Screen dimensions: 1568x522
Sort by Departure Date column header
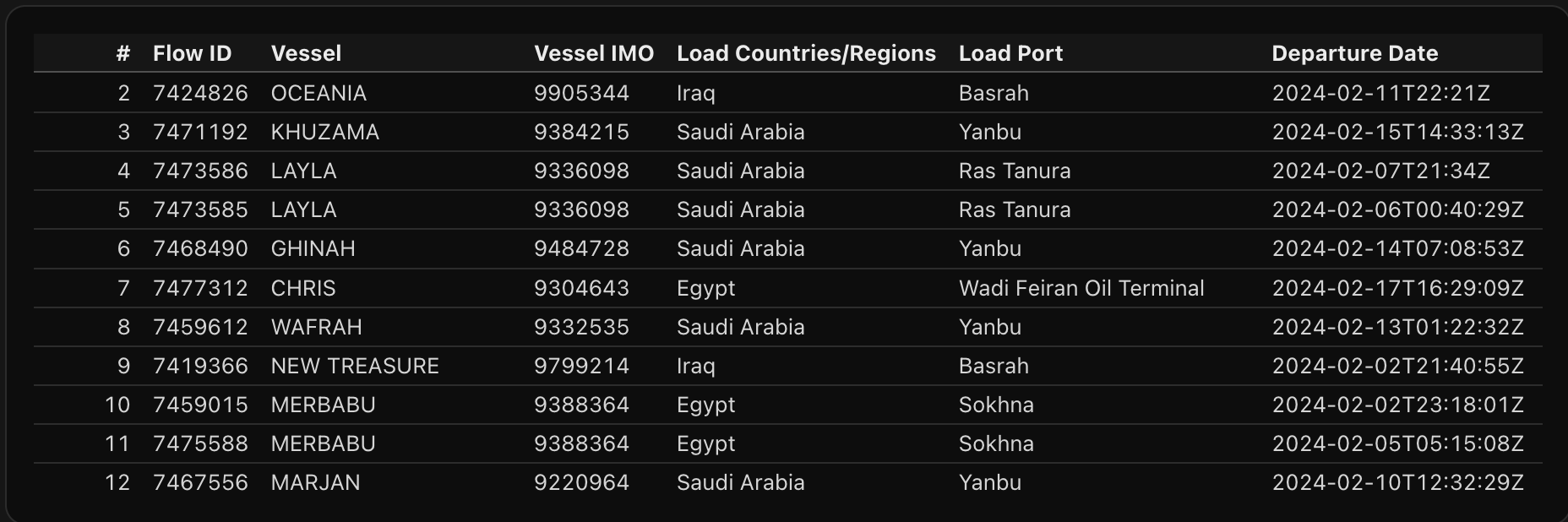coord(1354,53)
